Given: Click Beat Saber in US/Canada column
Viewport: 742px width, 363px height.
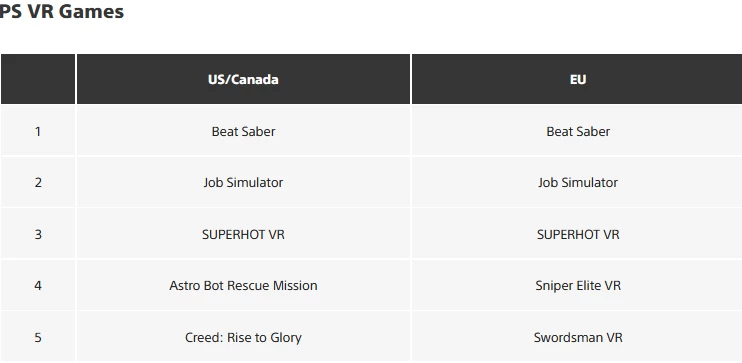Looking at the screenshot, I should (x=243, y=131).
